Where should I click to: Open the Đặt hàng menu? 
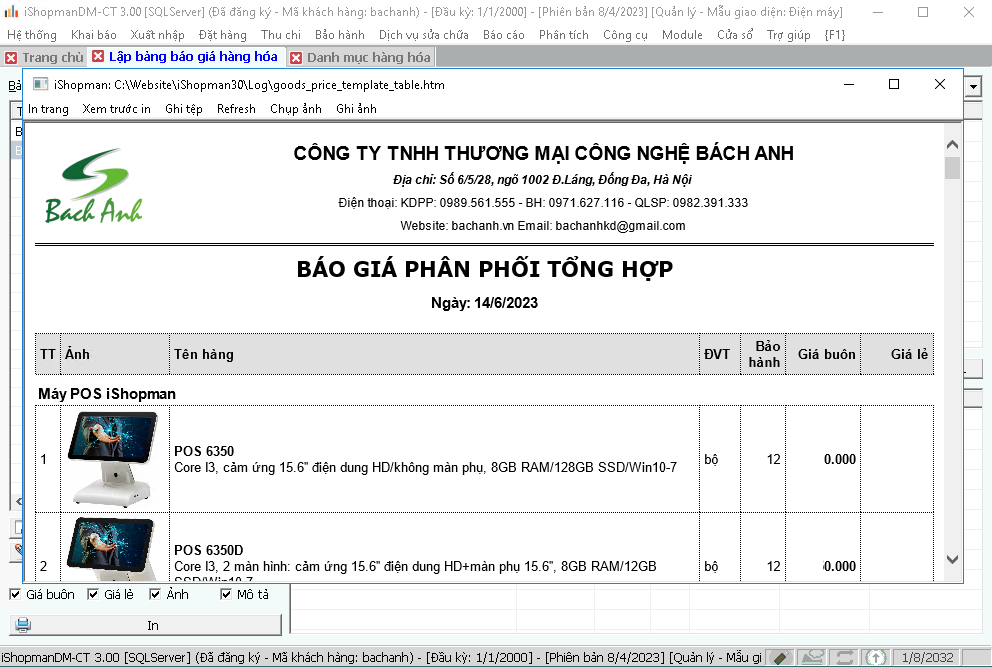click(223, 35)
